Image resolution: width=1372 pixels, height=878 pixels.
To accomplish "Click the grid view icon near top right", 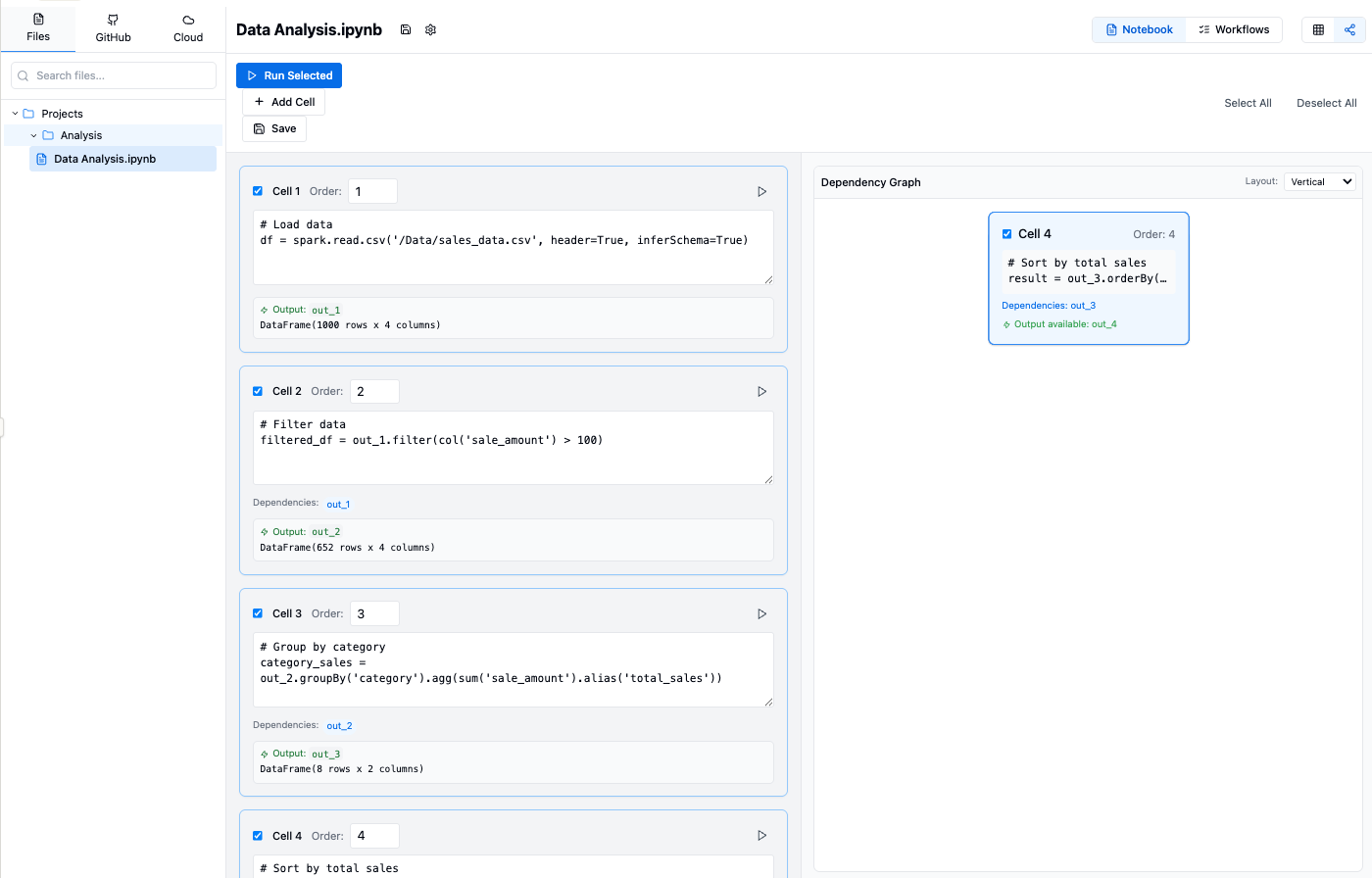I will pos(1317,29).
